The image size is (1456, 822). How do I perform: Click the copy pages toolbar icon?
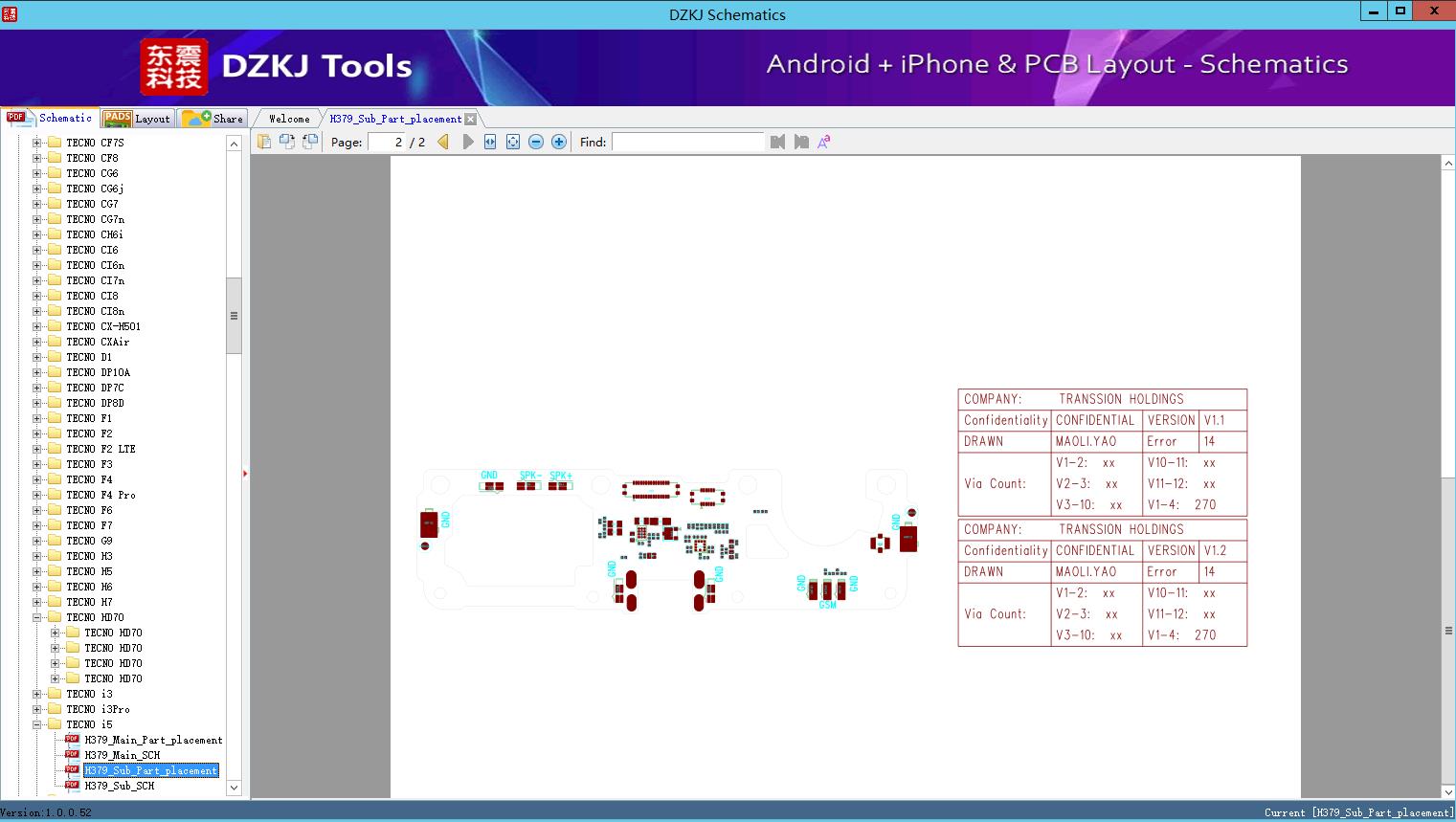tap(264, 142)
